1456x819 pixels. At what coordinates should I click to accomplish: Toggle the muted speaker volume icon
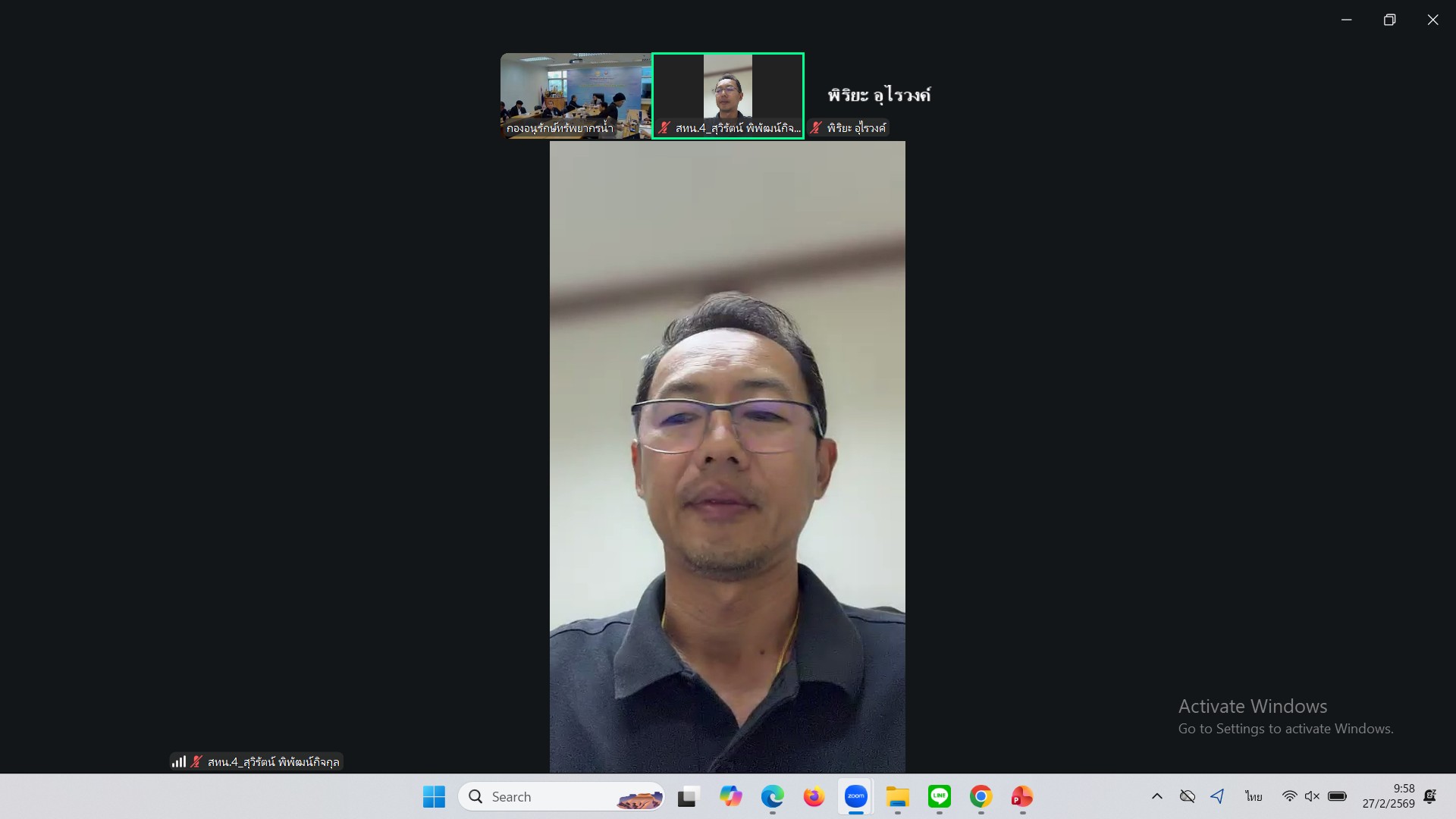pos(1312,796)
